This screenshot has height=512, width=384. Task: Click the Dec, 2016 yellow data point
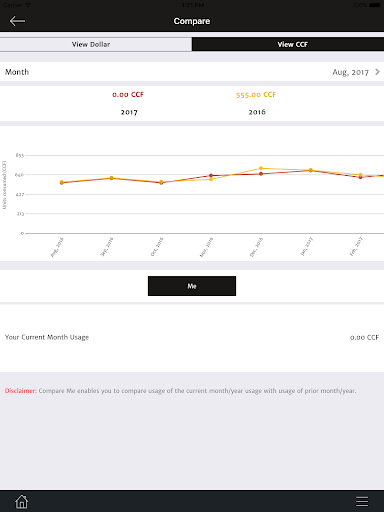[261, 168]
